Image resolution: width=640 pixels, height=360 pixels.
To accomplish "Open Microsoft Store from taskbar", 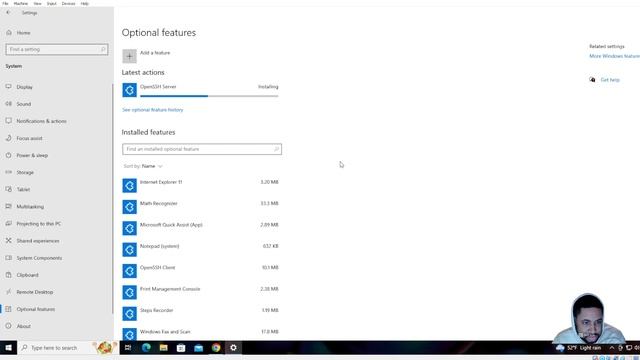I will pos(181,348).
